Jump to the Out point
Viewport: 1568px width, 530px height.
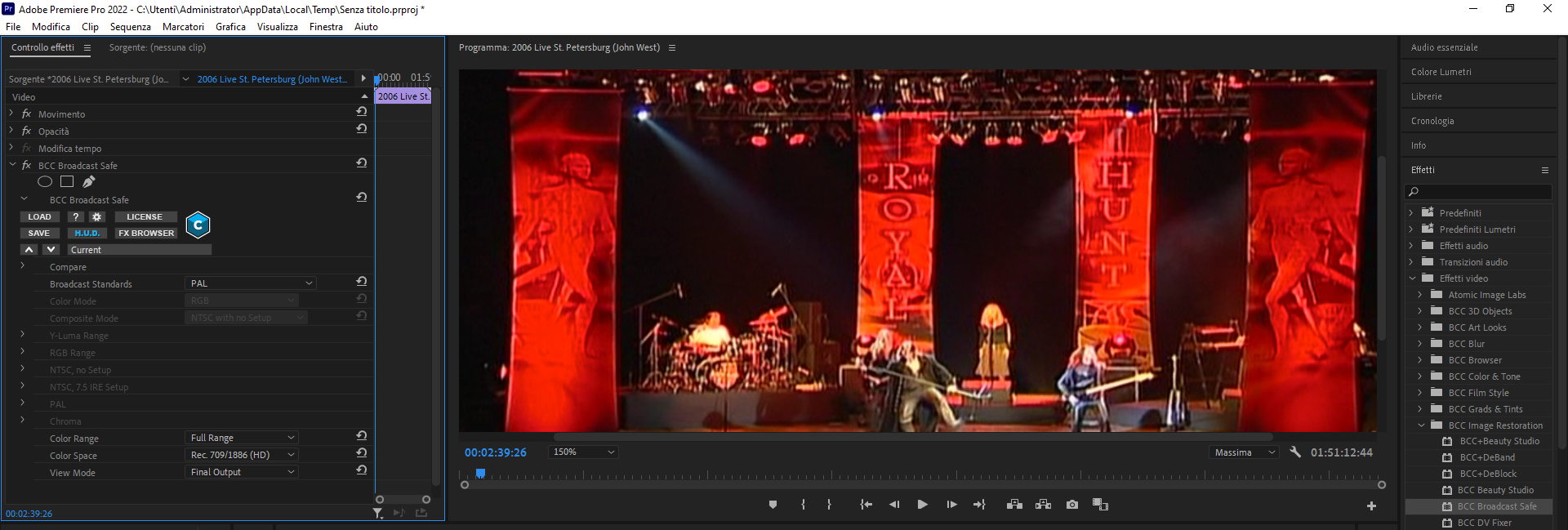(x=979, y=505)
